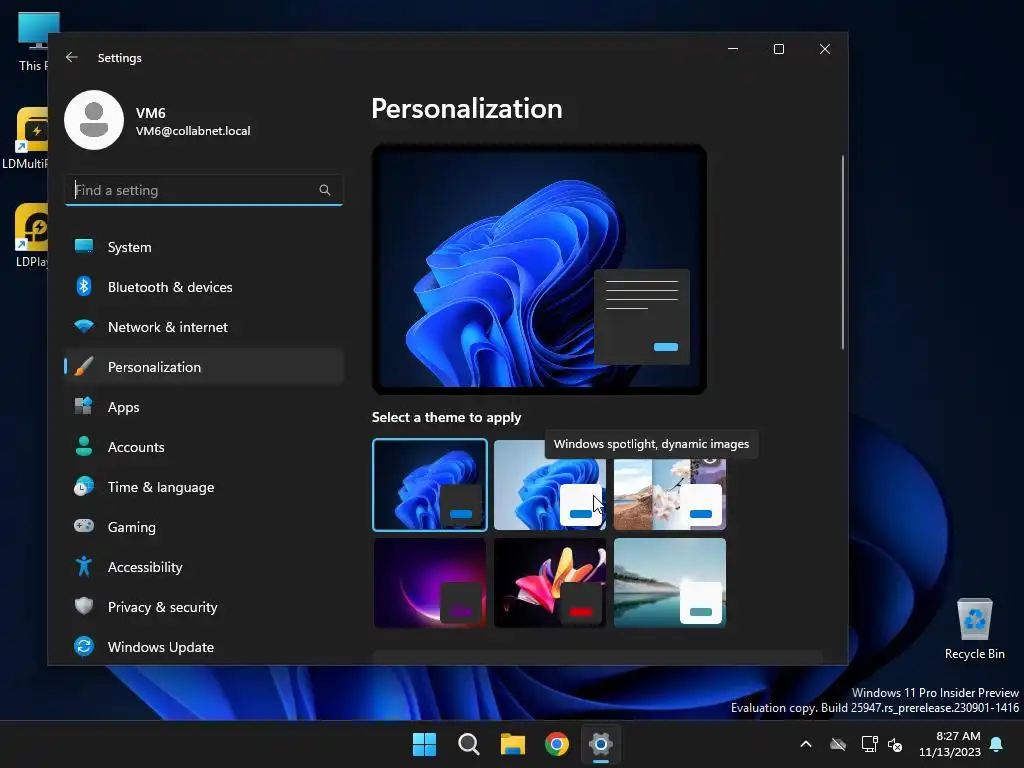Apply the Windows dark bloom theme
This screenshot has width=1024, height=768.
click(x=430, y=485)
